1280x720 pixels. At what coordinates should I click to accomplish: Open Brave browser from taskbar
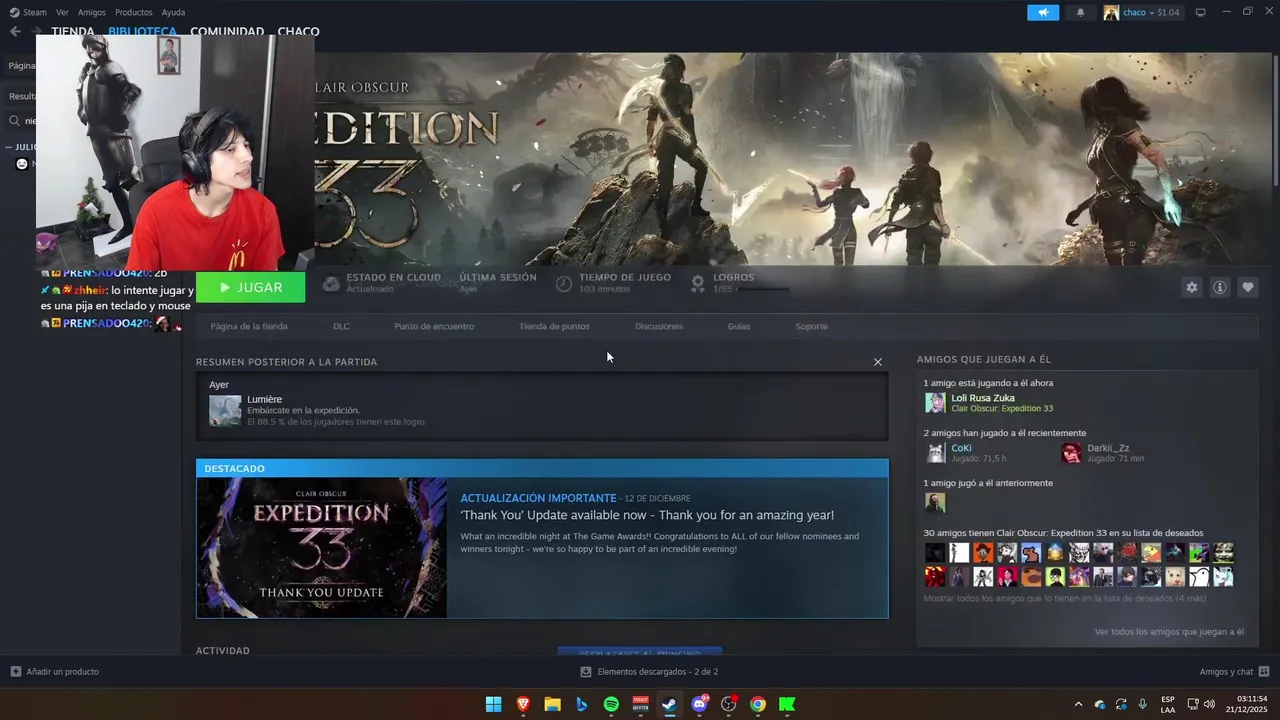[523, 704]
